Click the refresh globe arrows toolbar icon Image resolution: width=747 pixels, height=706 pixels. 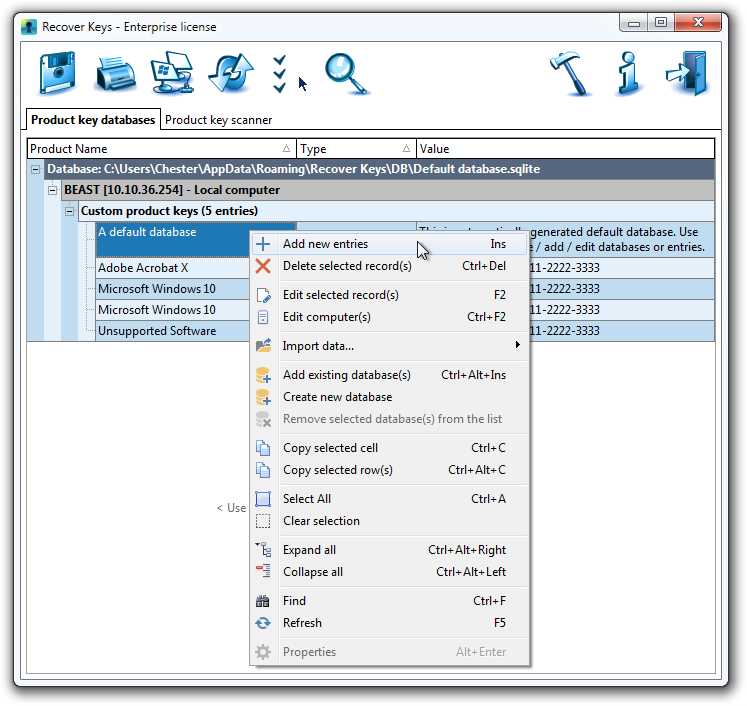pos(231,73)
